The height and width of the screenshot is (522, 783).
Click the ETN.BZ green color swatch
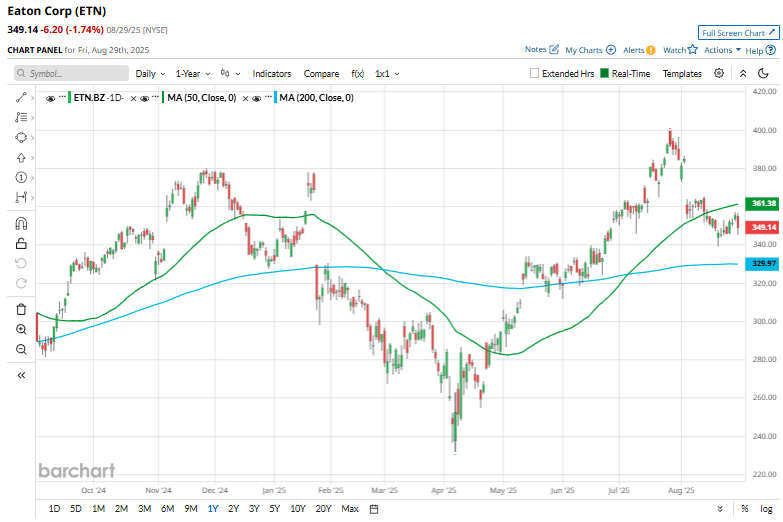69,97
